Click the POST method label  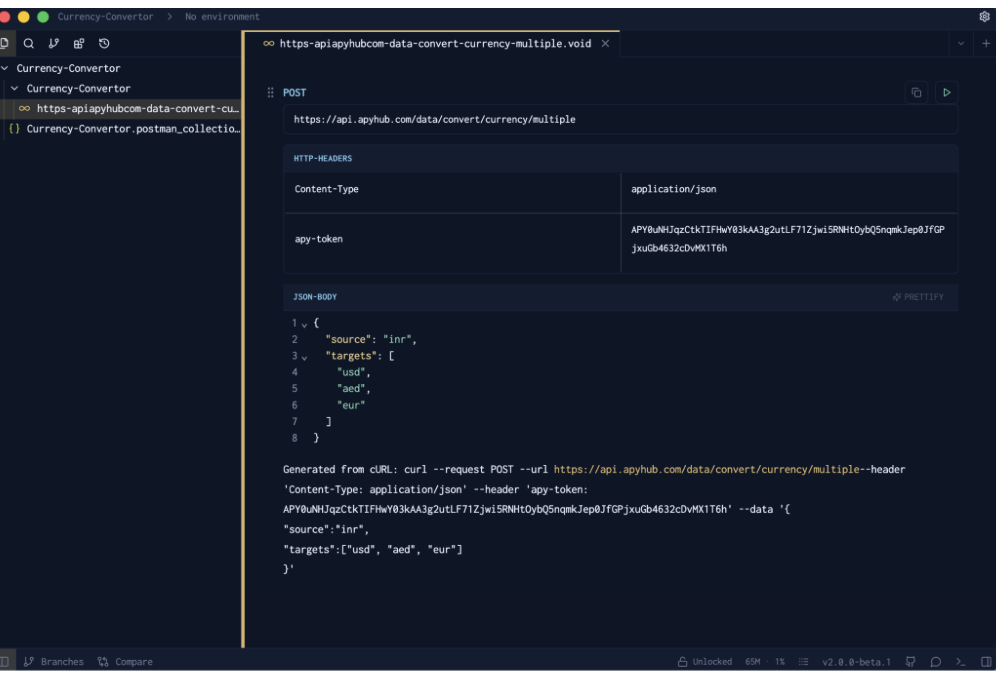pyautogui.click(x=295, y=93)
